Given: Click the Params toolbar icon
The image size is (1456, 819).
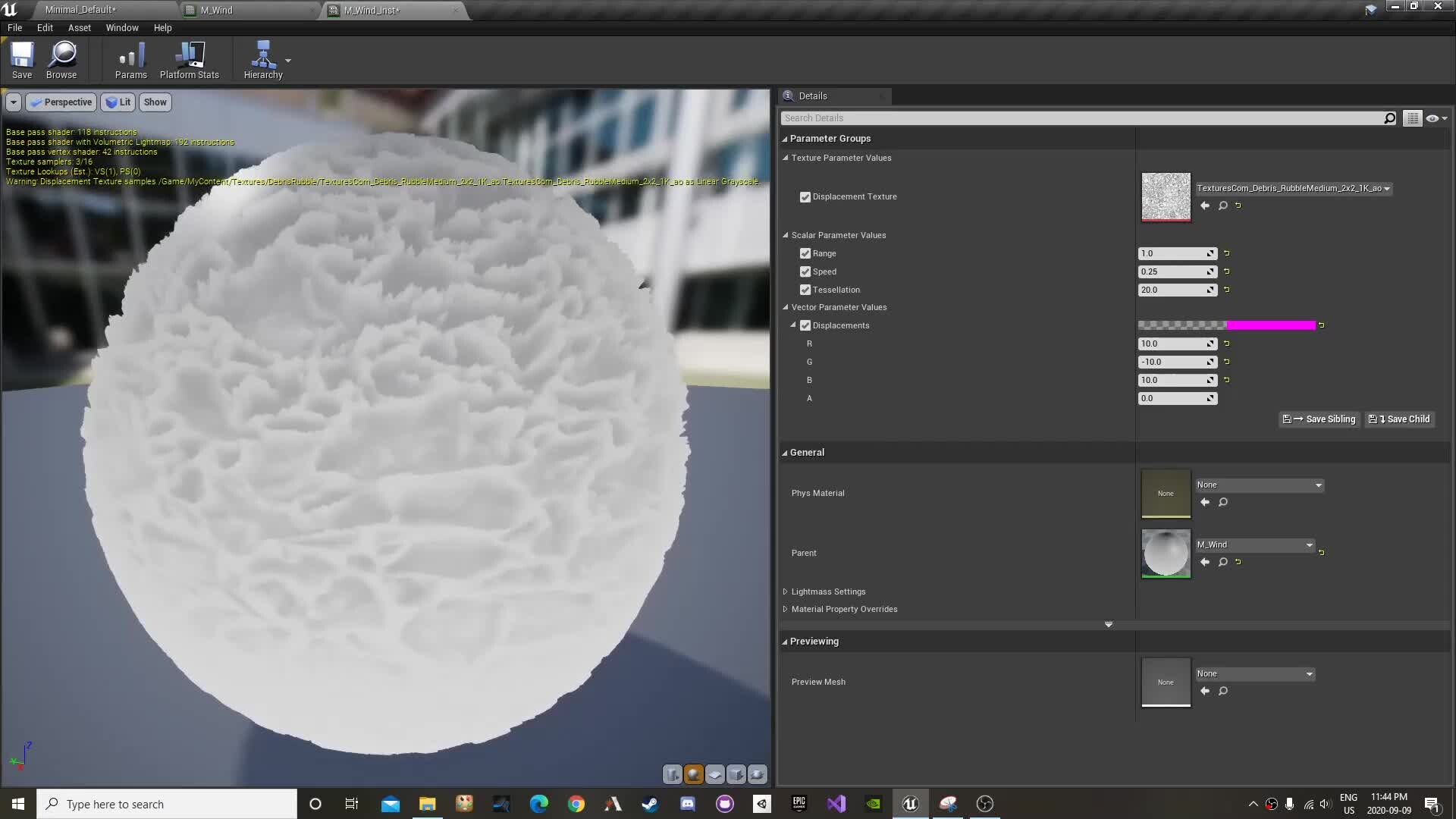Looking at the screenshot, I should coord(130,59).
